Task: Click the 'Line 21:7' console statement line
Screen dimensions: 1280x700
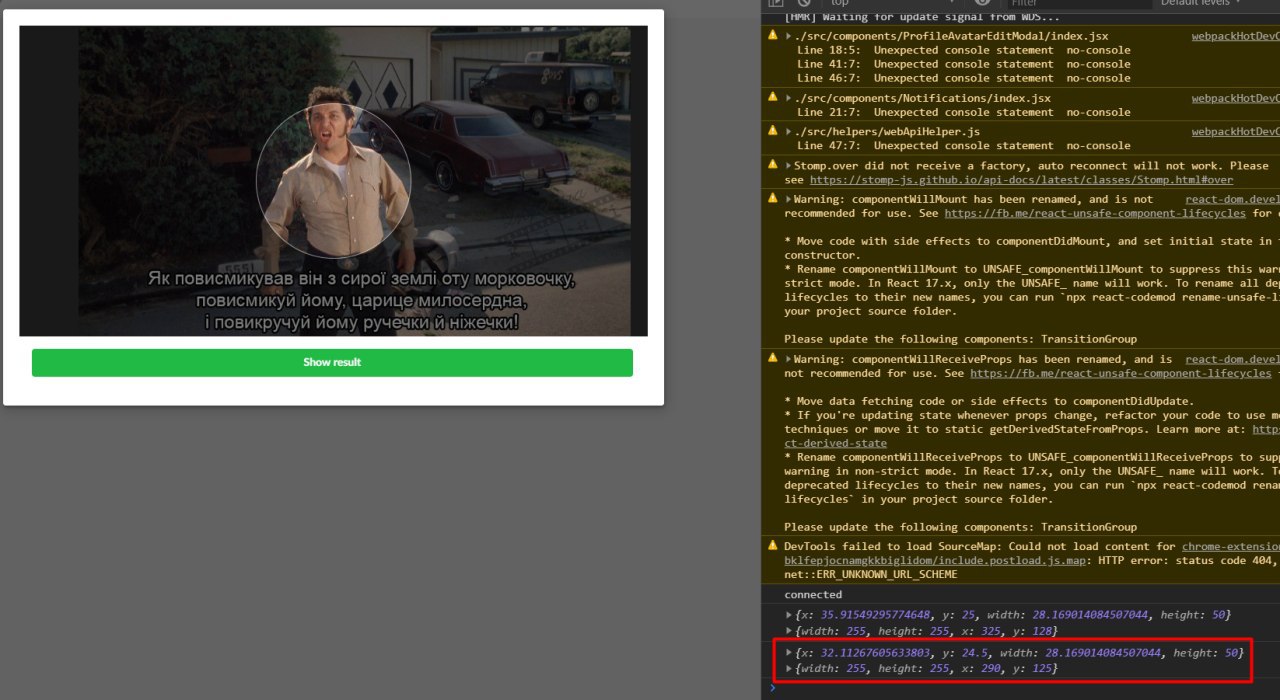Action: coord(964,112)
